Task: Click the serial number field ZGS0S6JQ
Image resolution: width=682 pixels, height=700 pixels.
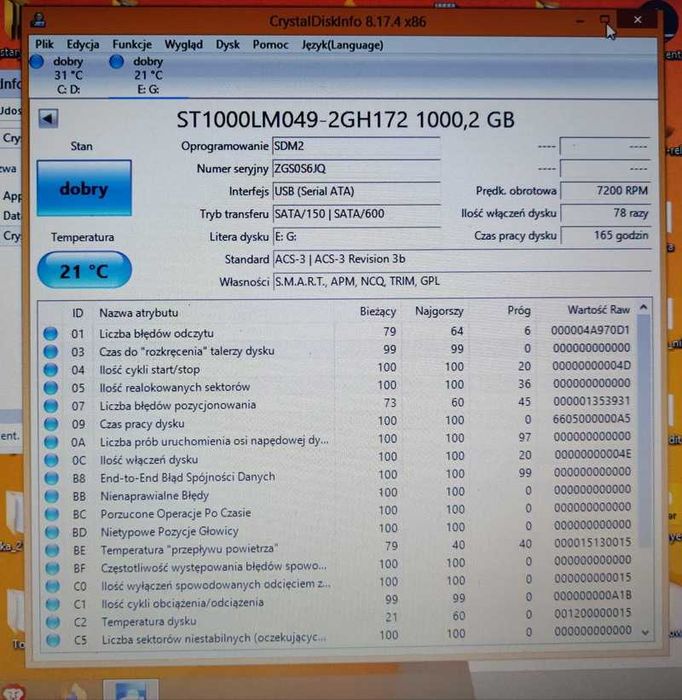Action: click(356, 169)
